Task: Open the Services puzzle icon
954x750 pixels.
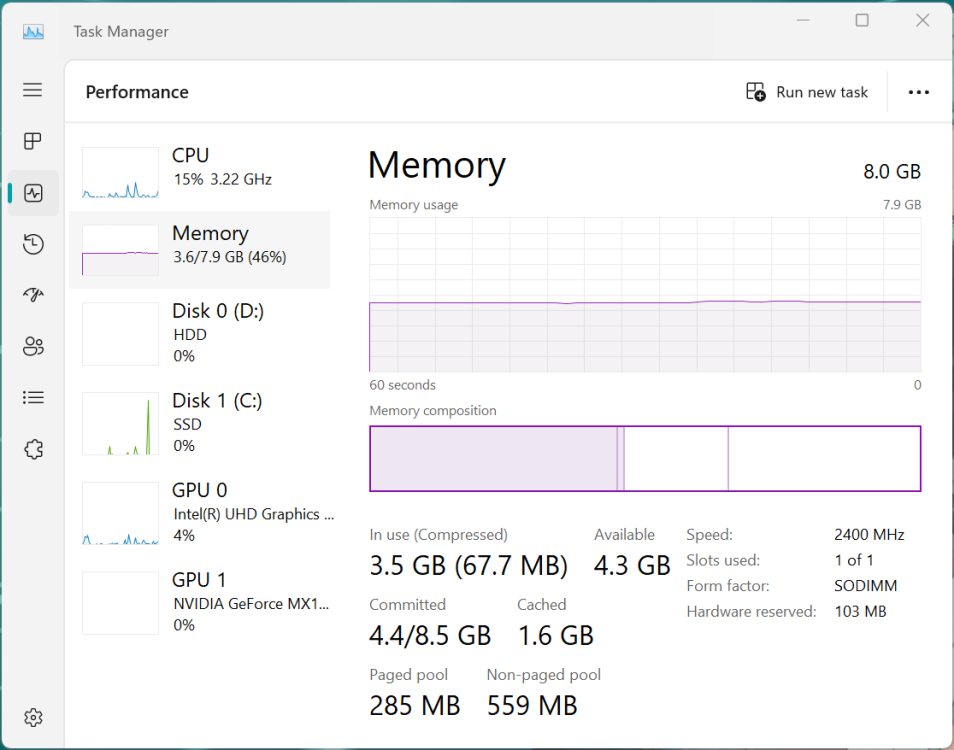Action: pyautogui.click(x=33, y=449)
